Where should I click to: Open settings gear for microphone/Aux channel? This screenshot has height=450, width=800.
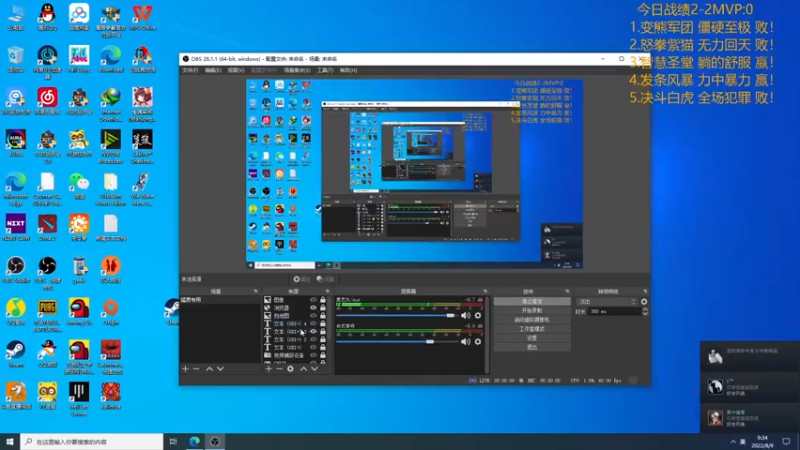click(478, 315)
